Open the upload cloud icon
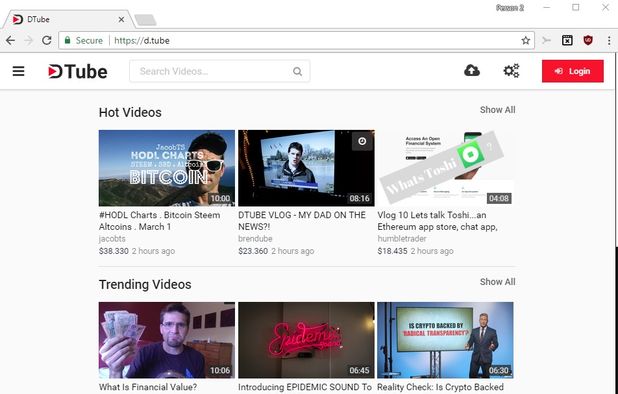 click(x=472, y=71)
